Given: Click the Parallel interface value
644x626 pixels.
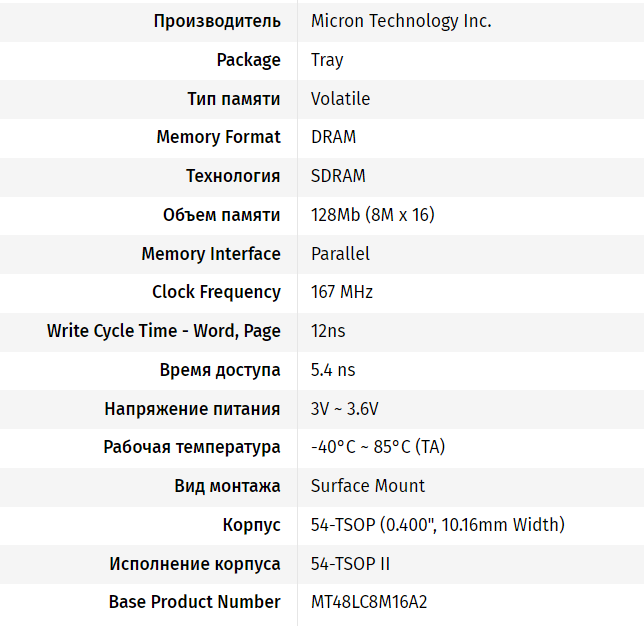Looking at the screenshot, I should click(x=340, y=254).
